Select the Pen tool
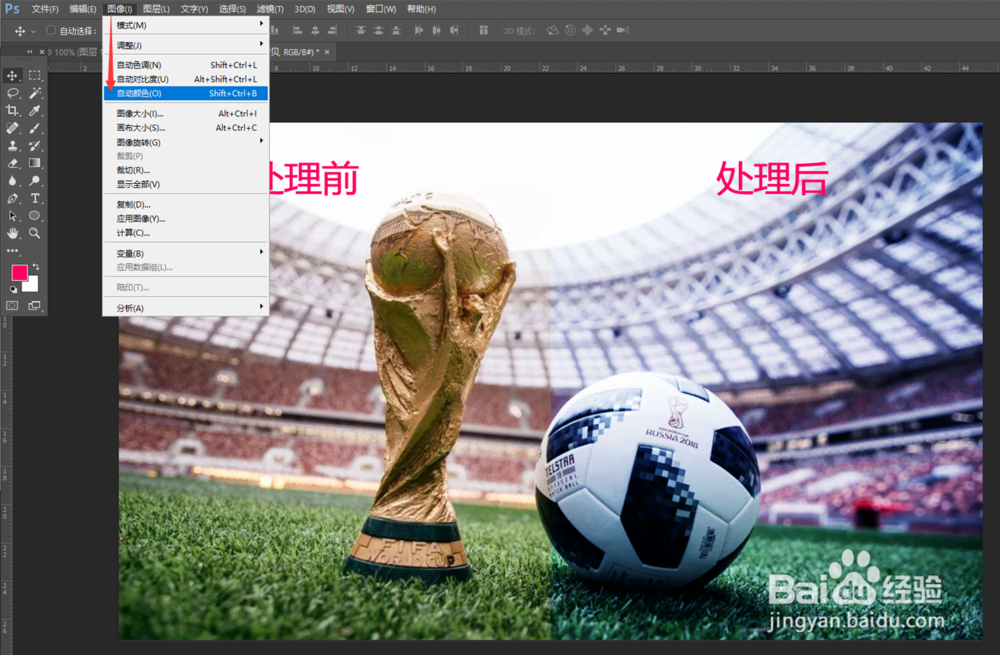This screenshot has height=655, width=1000. (12, 198)
